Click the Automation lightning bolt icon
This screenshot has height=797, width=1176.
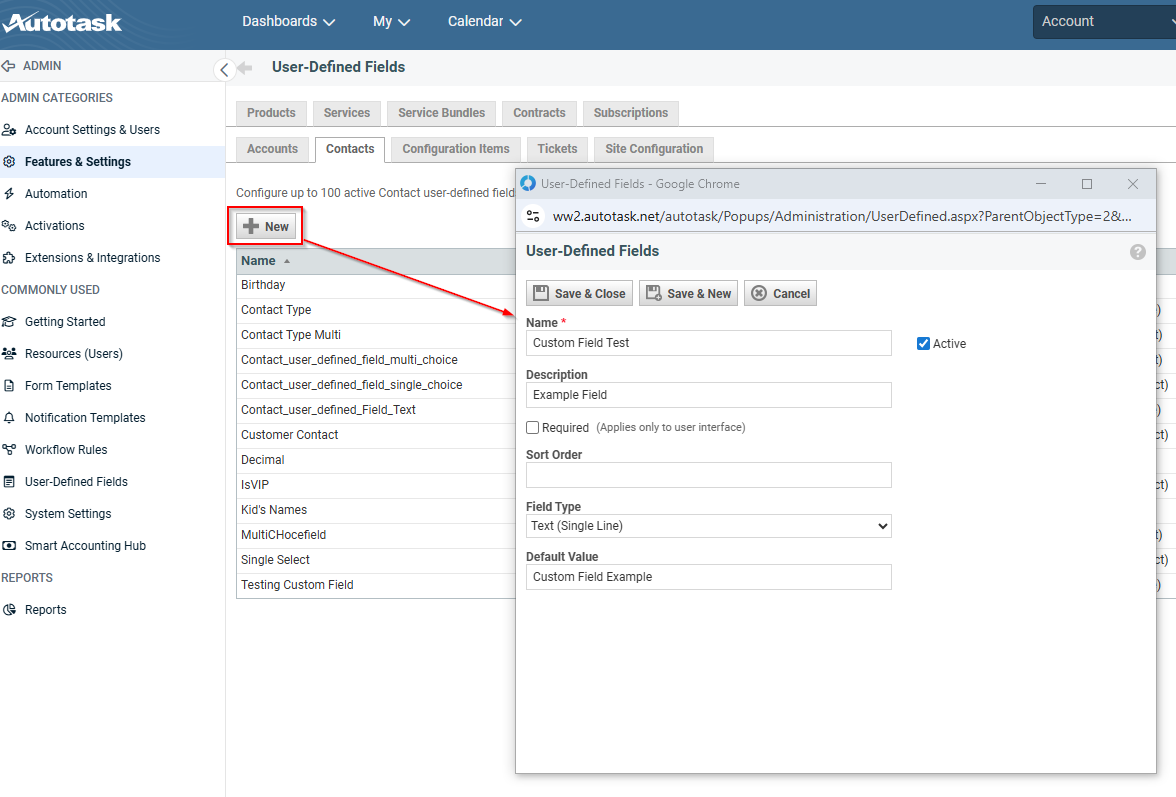coord(9,194)
